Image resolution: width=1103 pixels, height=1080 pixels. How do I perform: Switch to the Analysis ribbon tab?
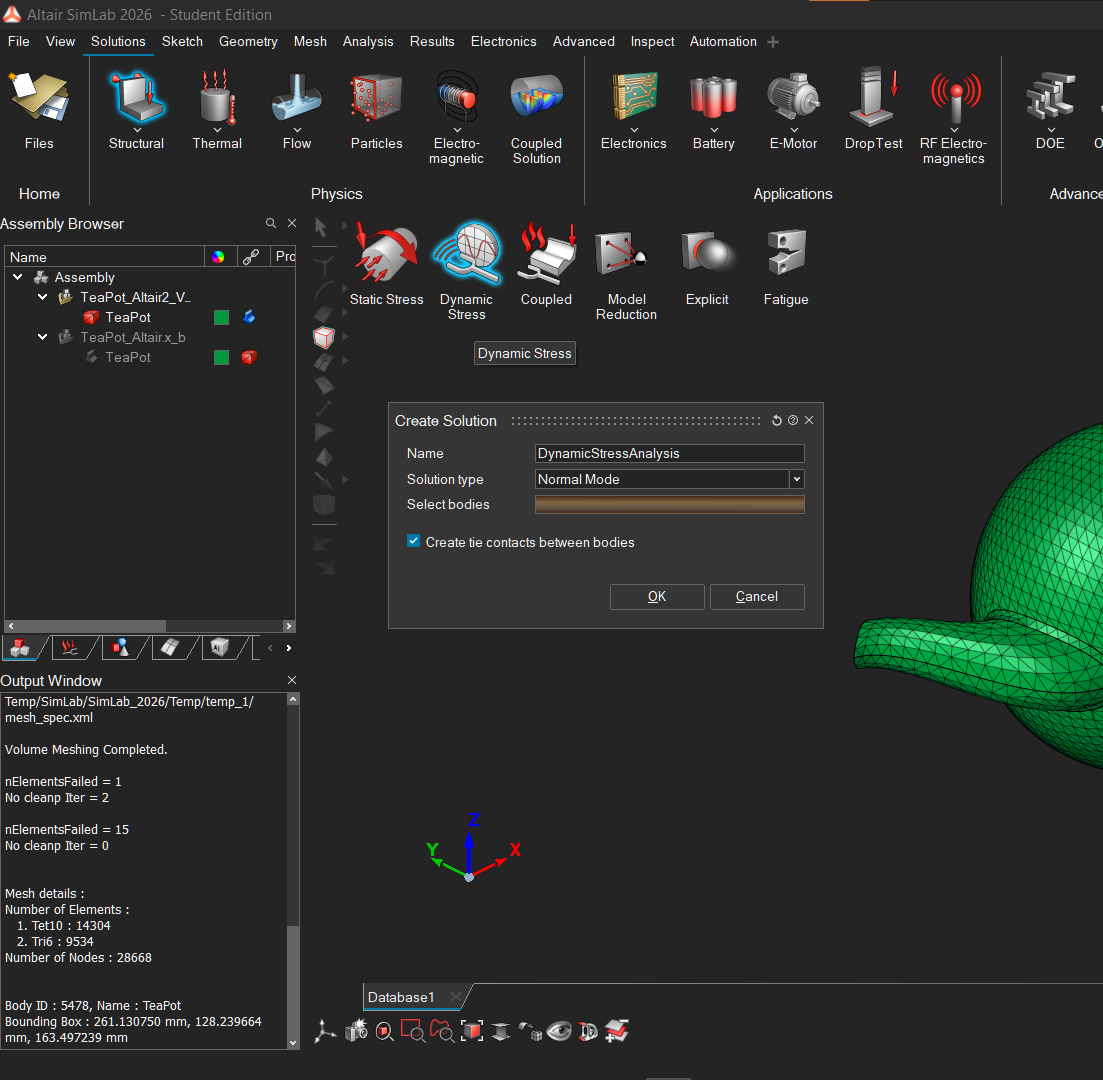(x=368, y=42)
